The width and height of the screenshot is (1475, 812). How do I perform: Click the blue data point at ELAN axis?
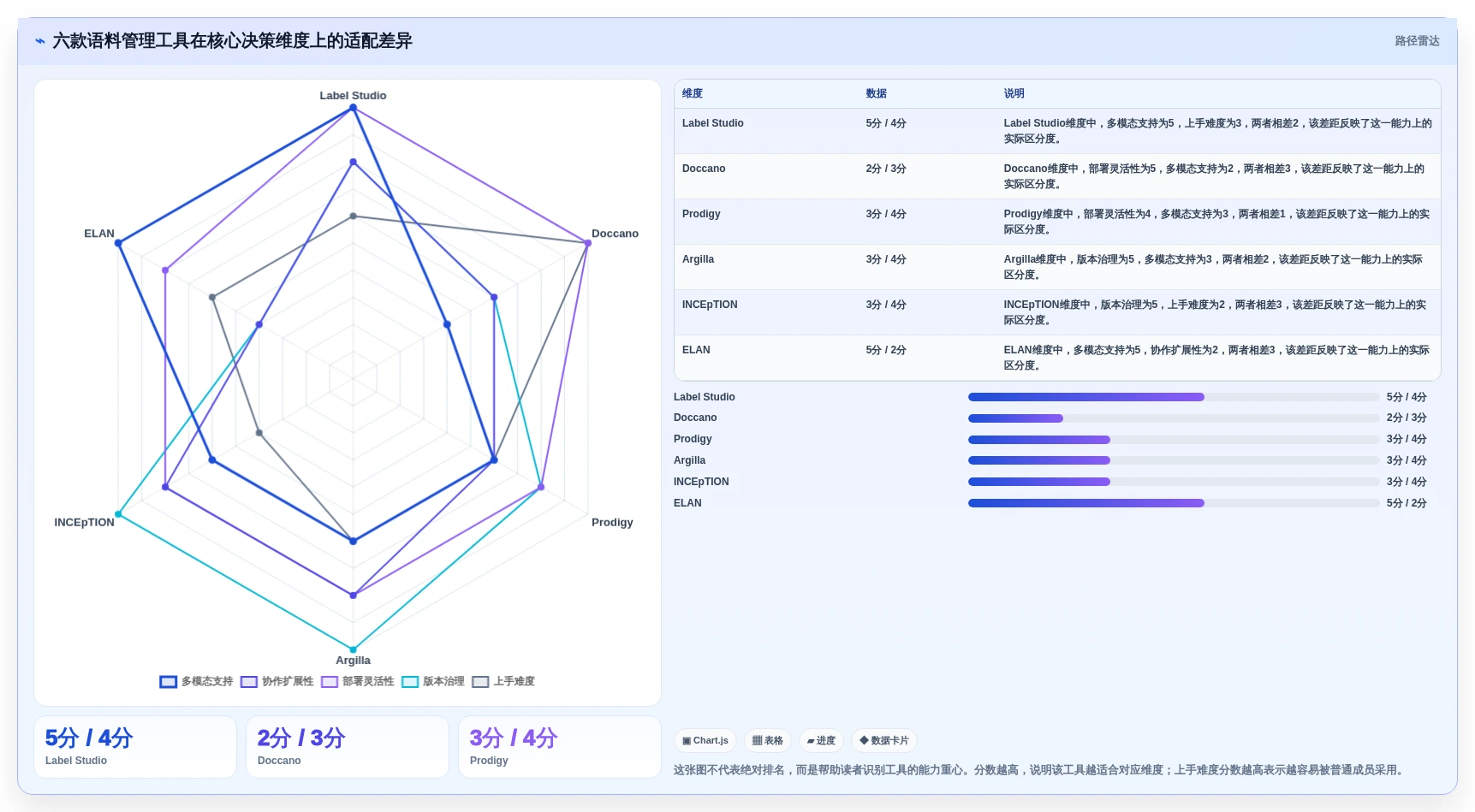coord(118,243)
